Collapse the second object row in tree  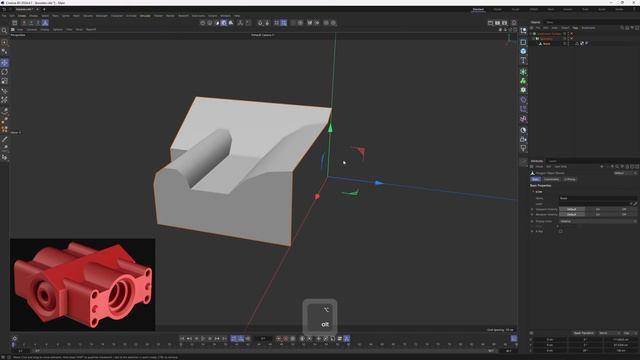(534, 38)
